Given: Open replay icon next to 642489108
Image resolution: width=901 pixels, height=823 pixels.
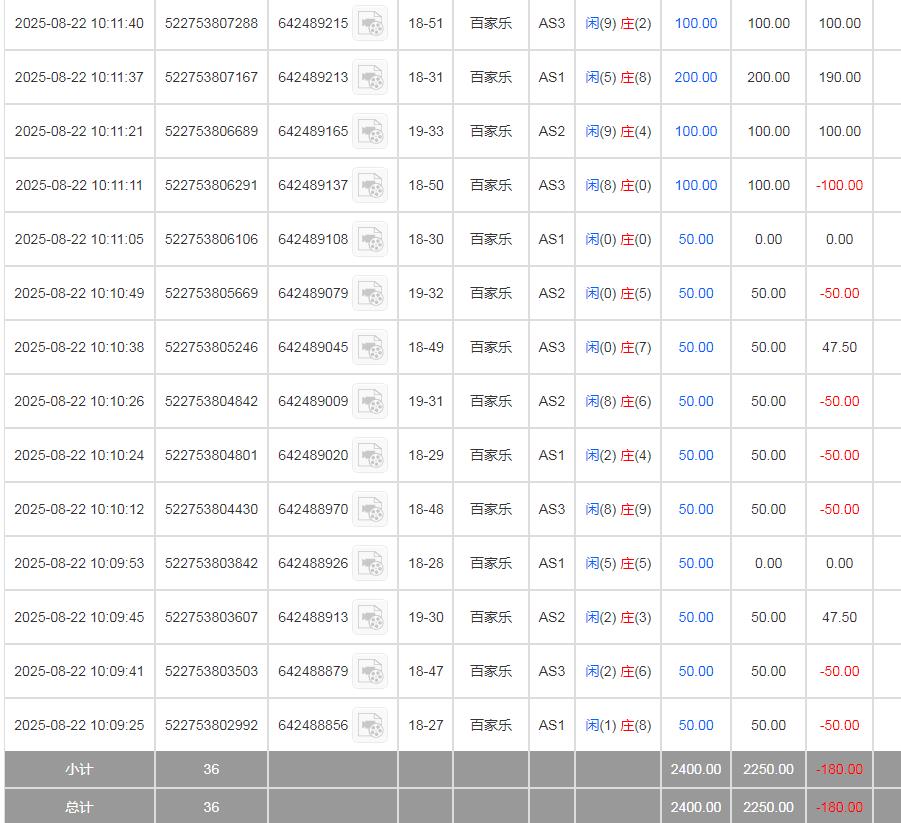Looking at the screenshot, I should [x=371, y=239].
